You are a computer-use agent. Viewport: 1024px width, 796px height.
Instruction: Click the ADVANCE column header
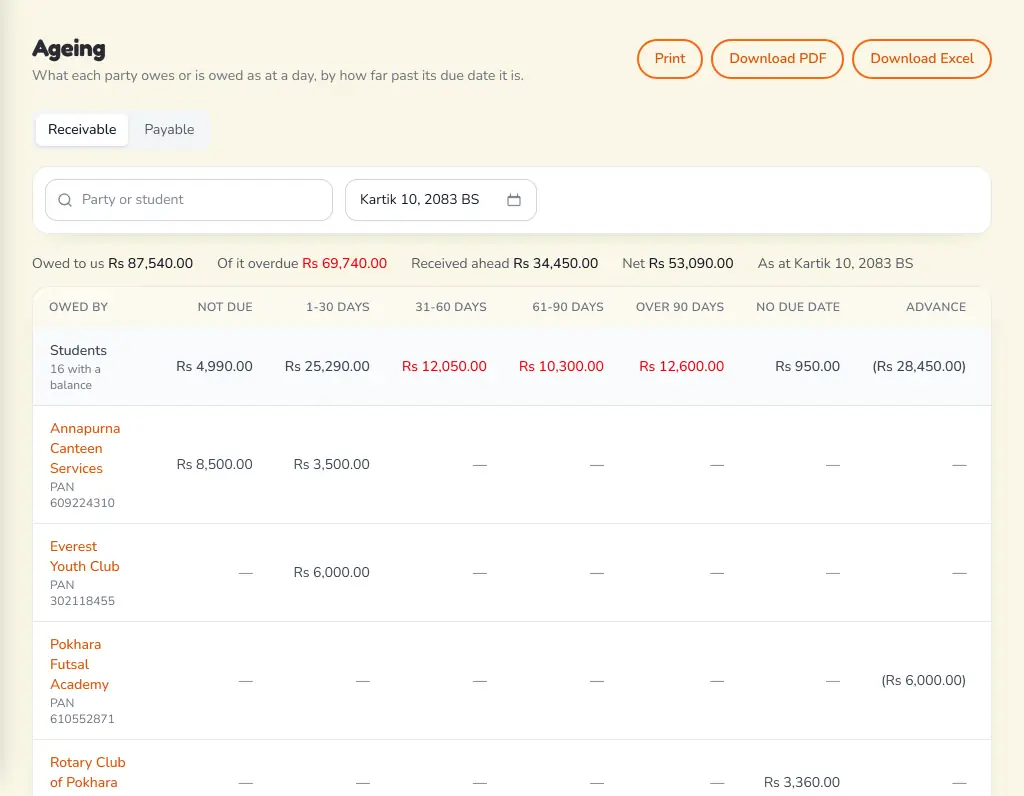pos(936,307)
